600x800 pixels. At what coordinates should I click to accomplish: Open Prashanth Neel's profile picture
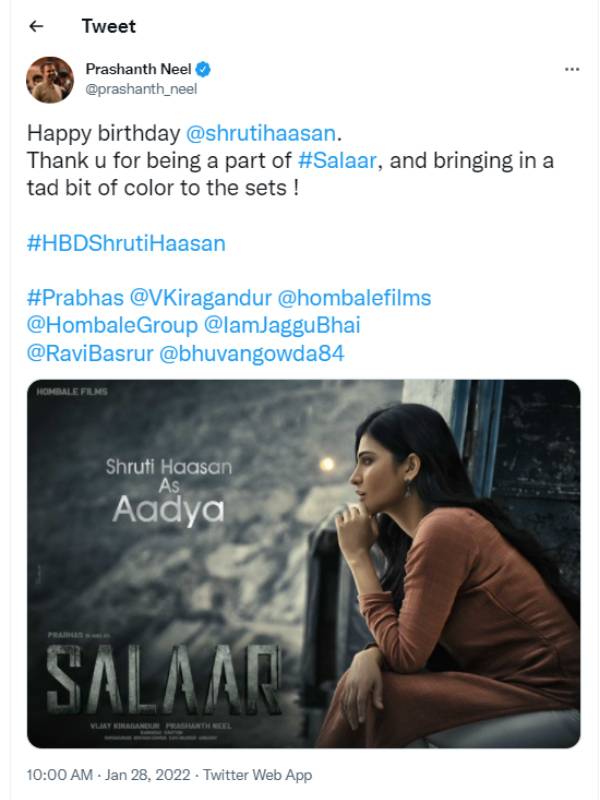coord(50,80)
